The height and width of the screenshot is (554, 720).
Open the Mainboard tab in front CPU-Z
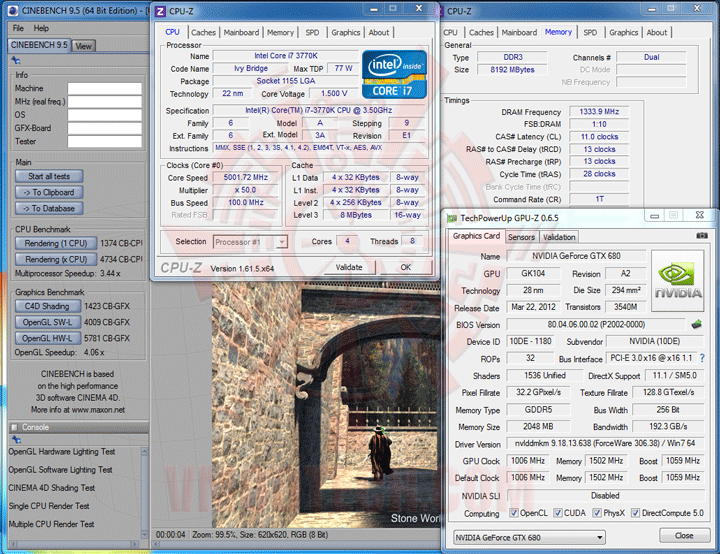point(241,33)
